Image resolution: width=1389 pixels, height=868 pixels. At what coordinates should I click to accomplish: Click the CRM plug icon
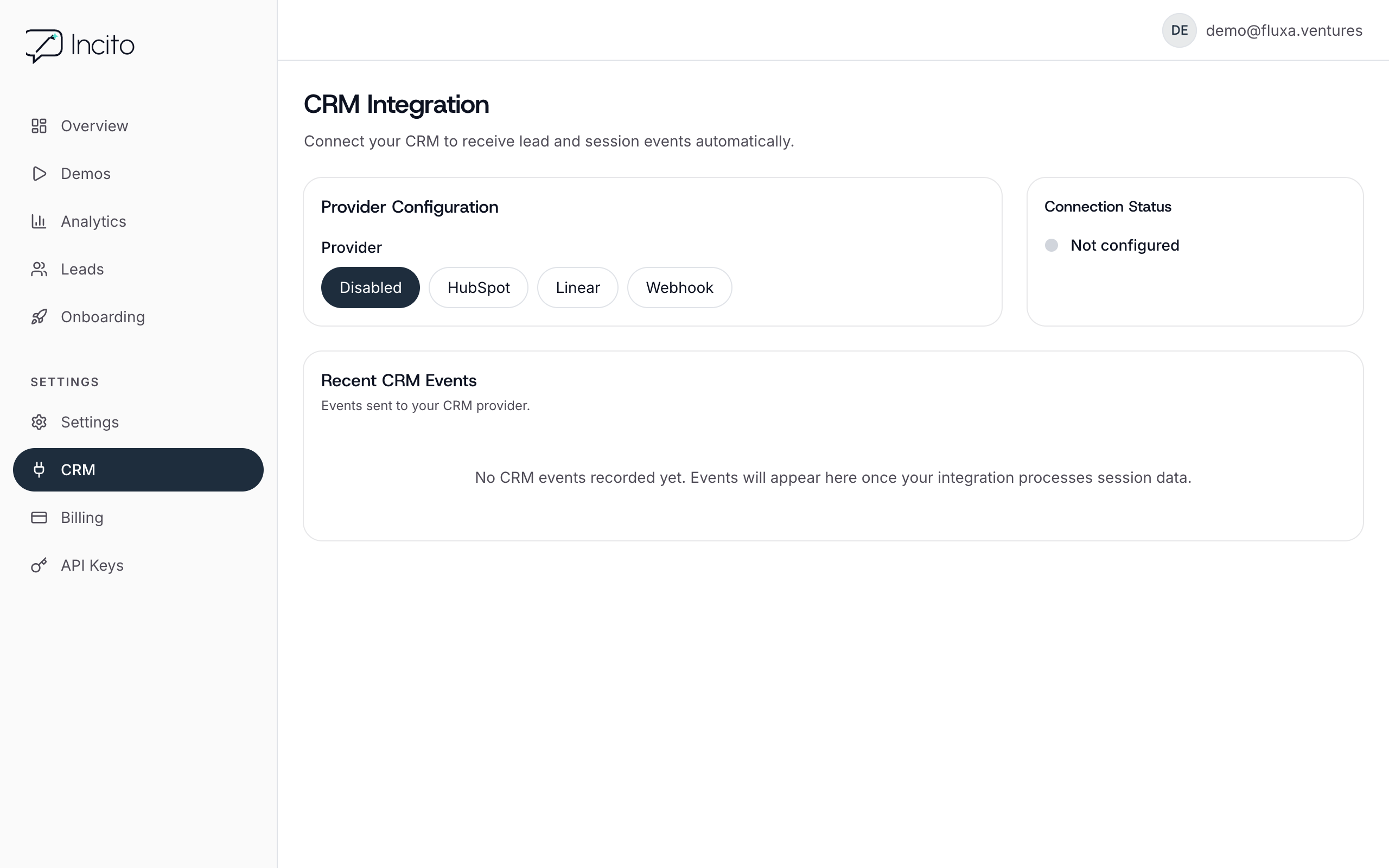39,470
